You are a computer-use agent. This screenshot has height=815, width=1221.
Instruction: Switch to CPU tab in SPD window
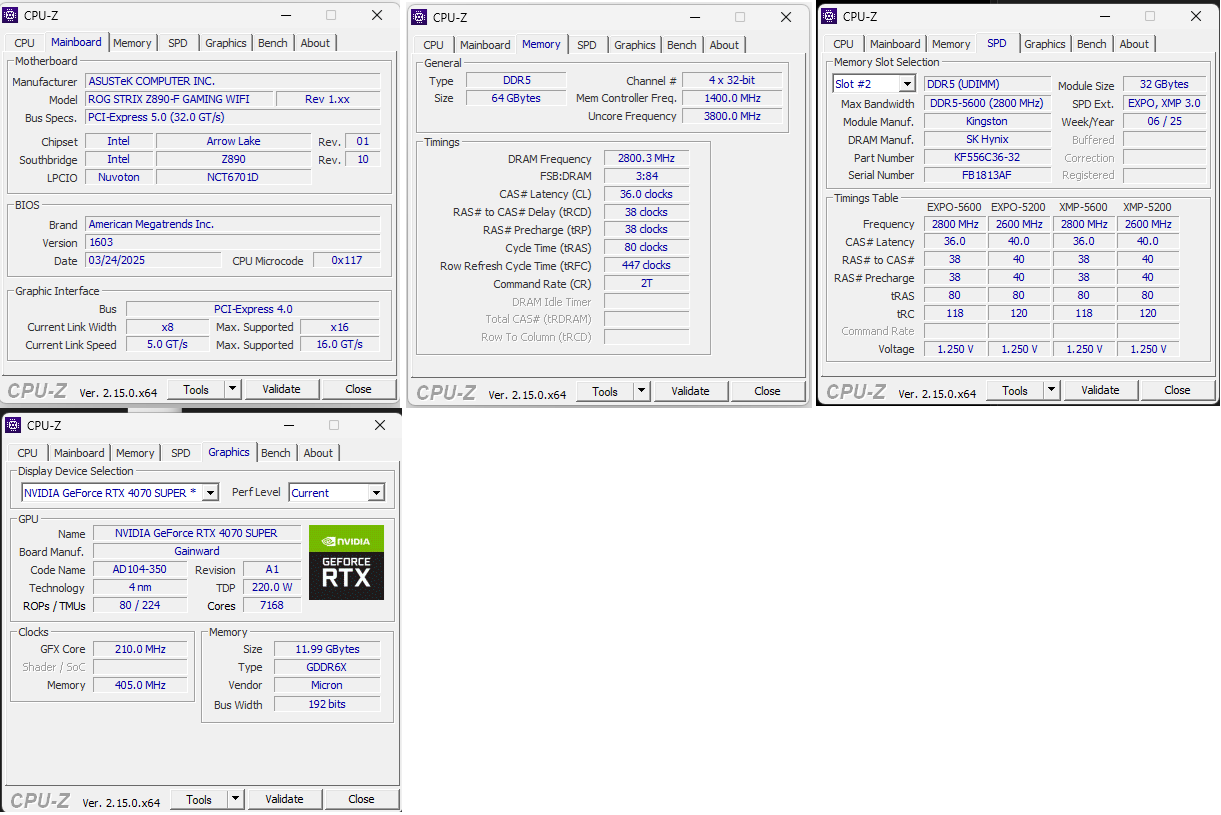tap(844, 44)
